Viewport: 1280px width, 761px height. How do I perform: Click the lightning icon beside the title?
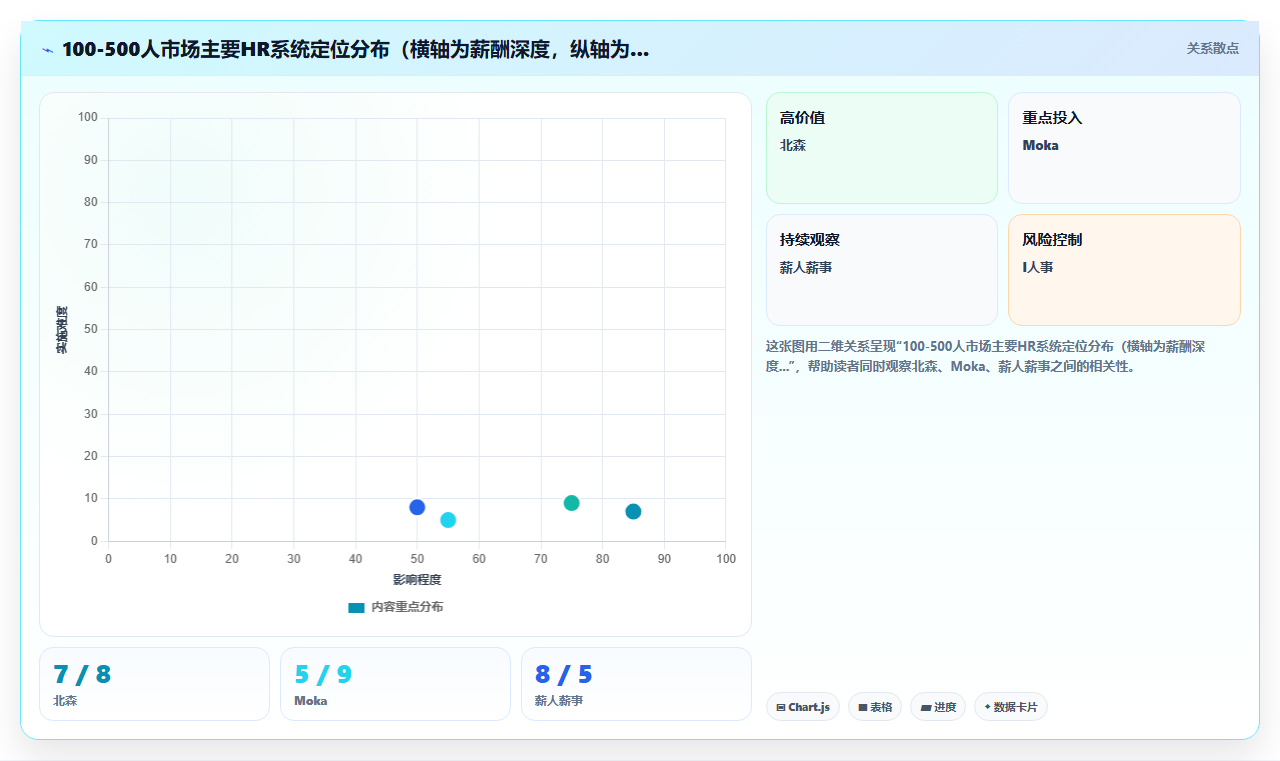pos(47,49)
